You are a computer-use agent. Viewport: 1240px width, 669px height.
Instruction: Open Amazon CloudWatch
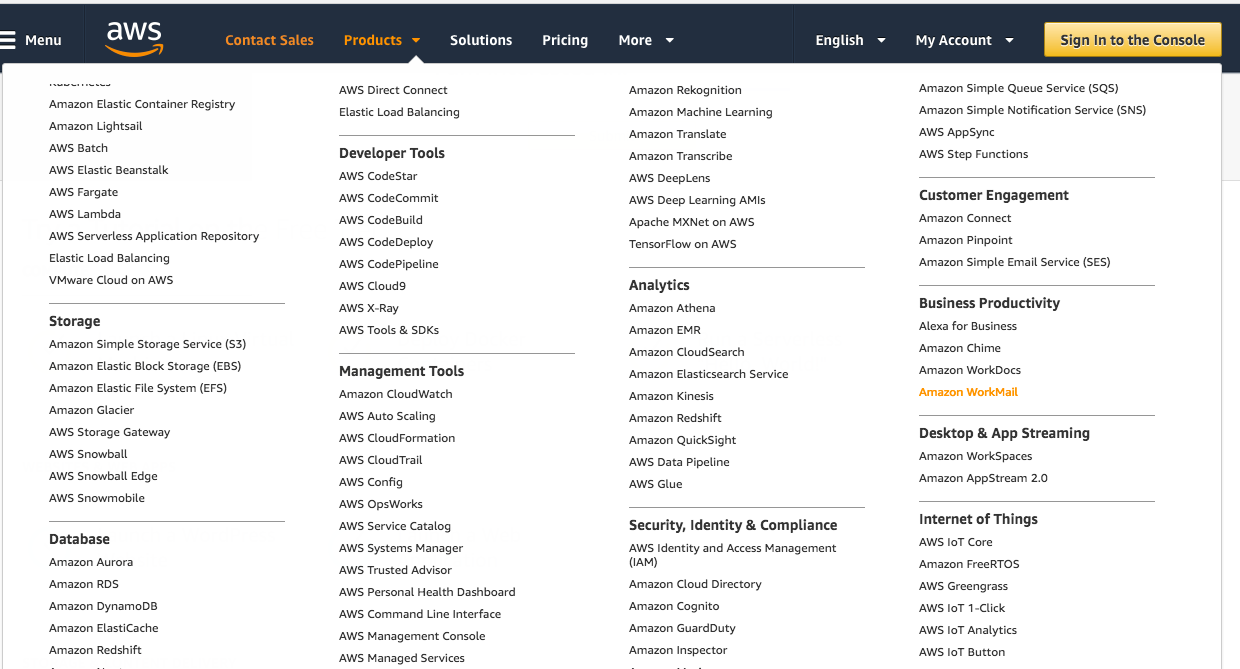[396, 394]
